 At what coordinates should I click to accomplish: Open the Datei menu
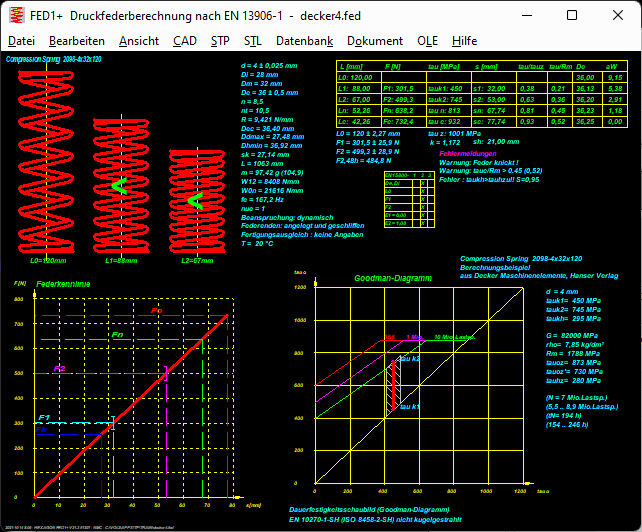(21, 41)
